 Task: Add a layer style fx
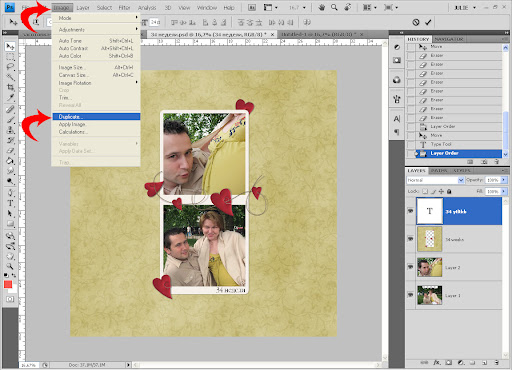click(x=437, y=362)
